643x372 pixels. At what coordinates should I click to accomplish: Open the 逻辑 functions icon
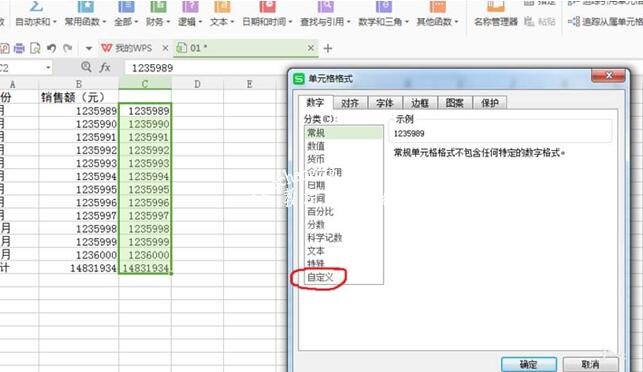click(190, 6)
